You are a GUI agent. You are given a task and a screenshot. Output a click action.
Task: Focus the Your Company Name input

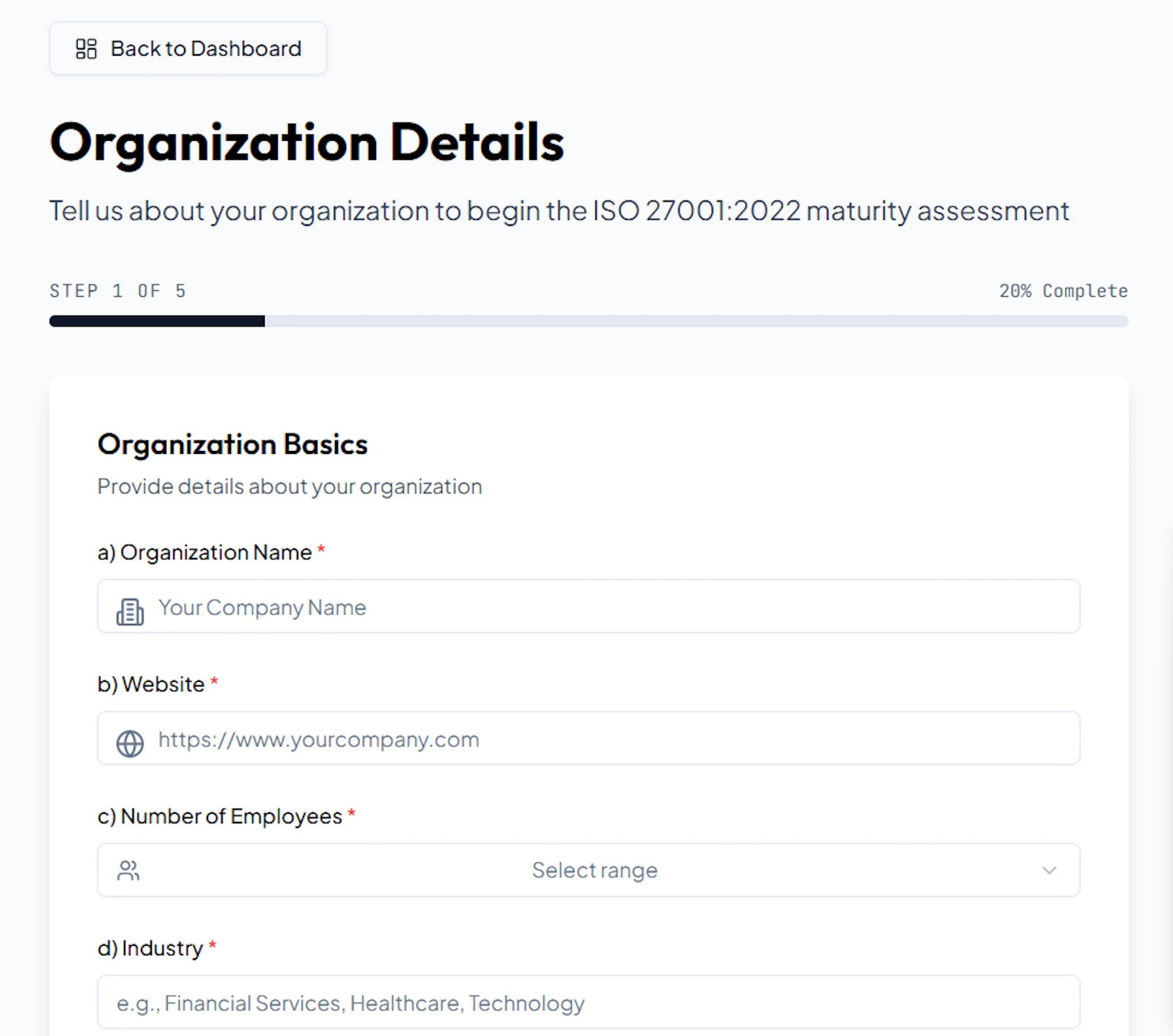pos(589,606)
